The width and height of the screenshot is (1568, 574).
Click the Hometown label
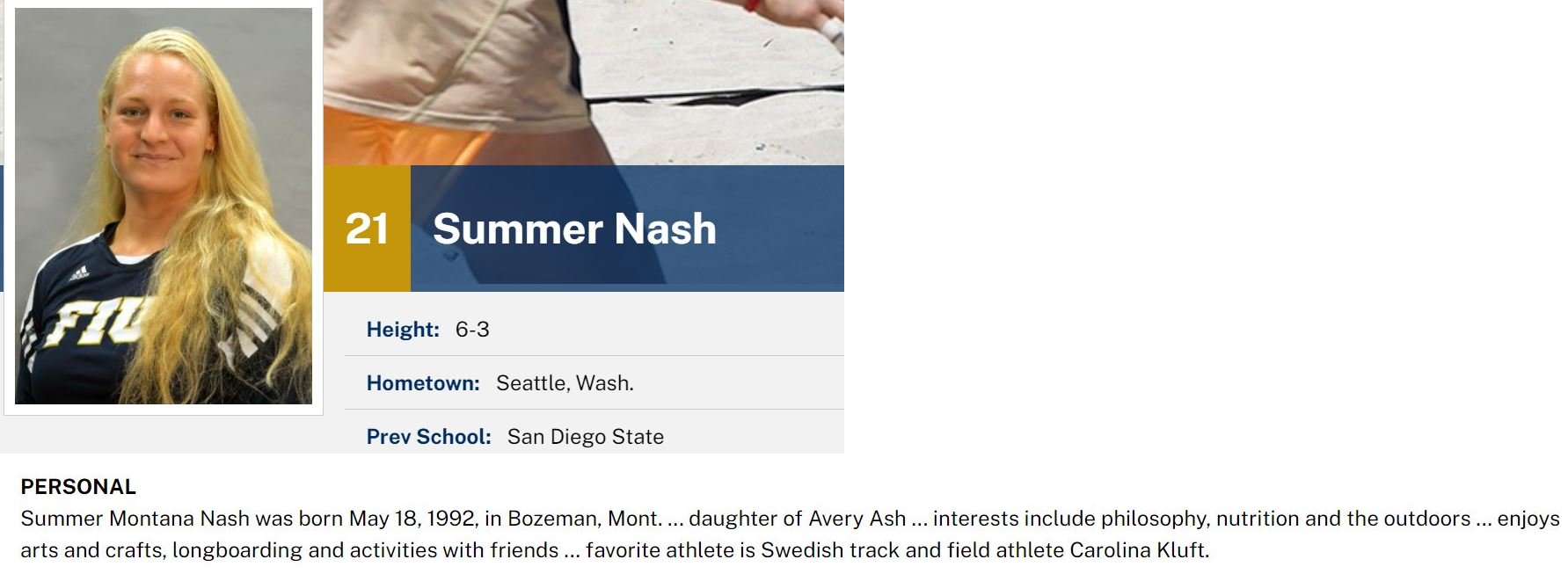pyautogui.click(x=423, y=383)
